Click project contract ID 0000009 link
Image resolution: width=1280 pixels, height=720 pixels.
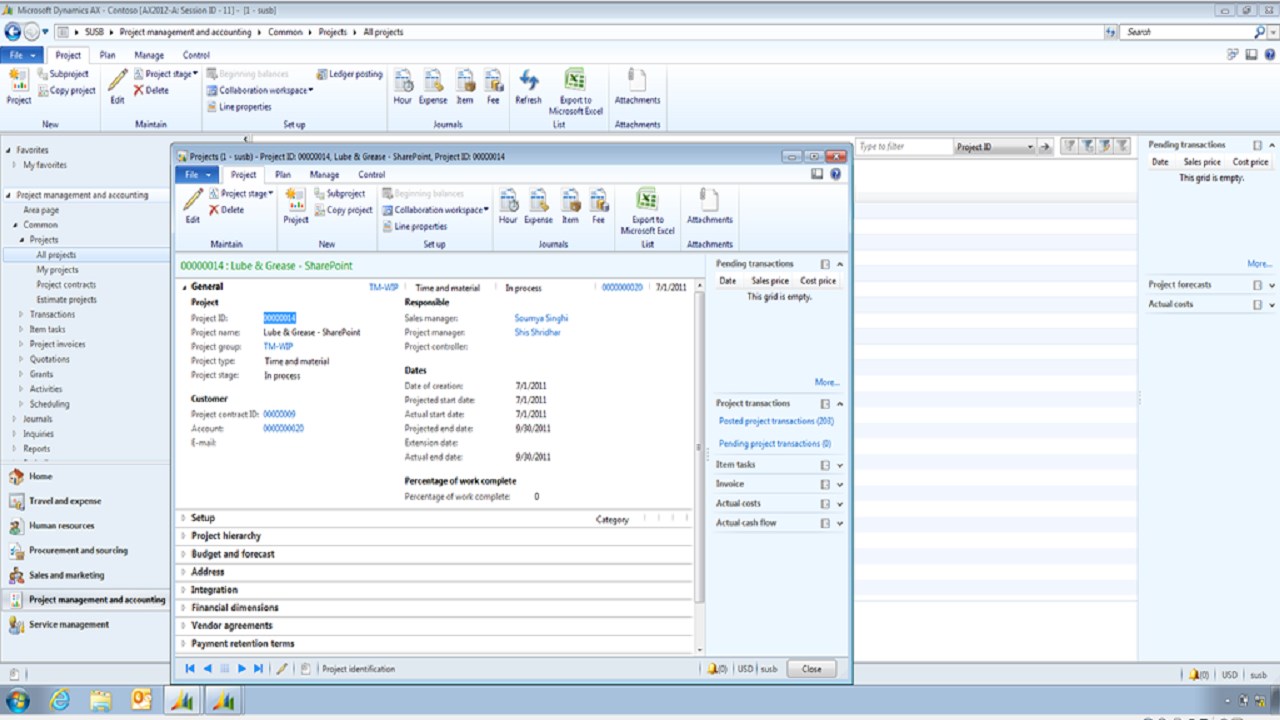click(279, 414)
